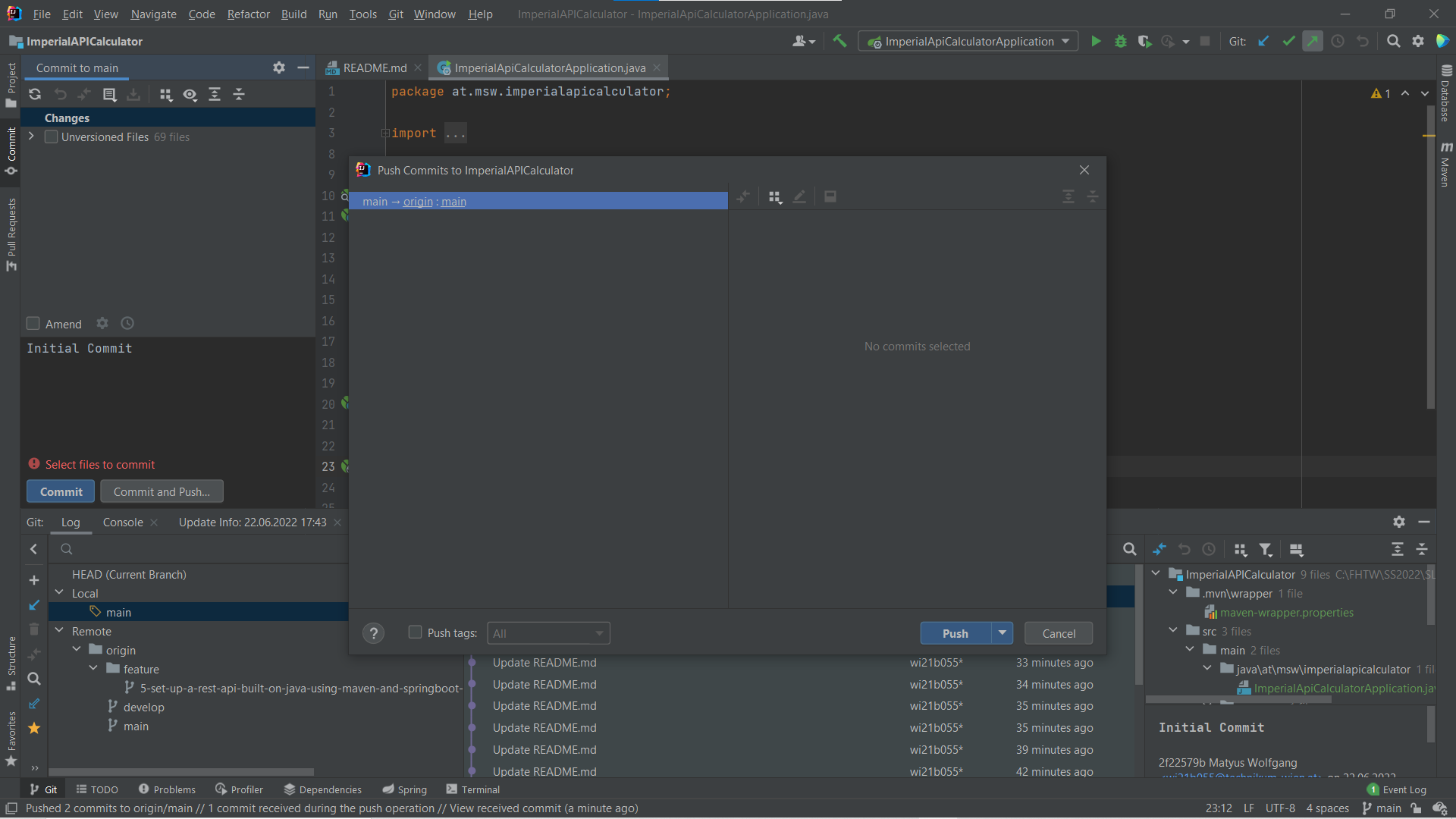
Task: Open Search Everywhere magnifier icon
Action: tap(1393, 42)
